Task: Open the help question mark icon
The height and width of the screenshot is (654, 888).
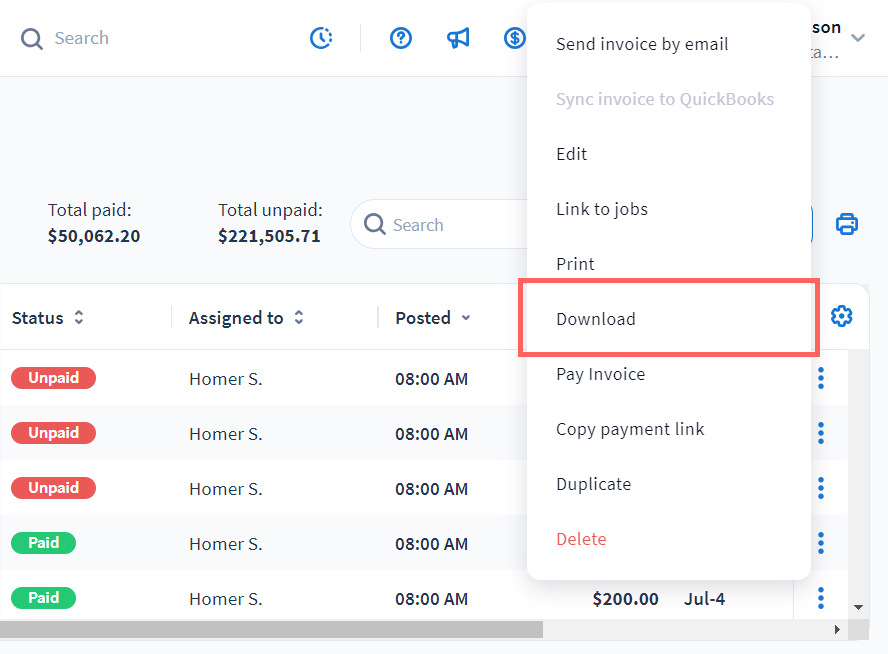Action: click(x=401, y=38)
